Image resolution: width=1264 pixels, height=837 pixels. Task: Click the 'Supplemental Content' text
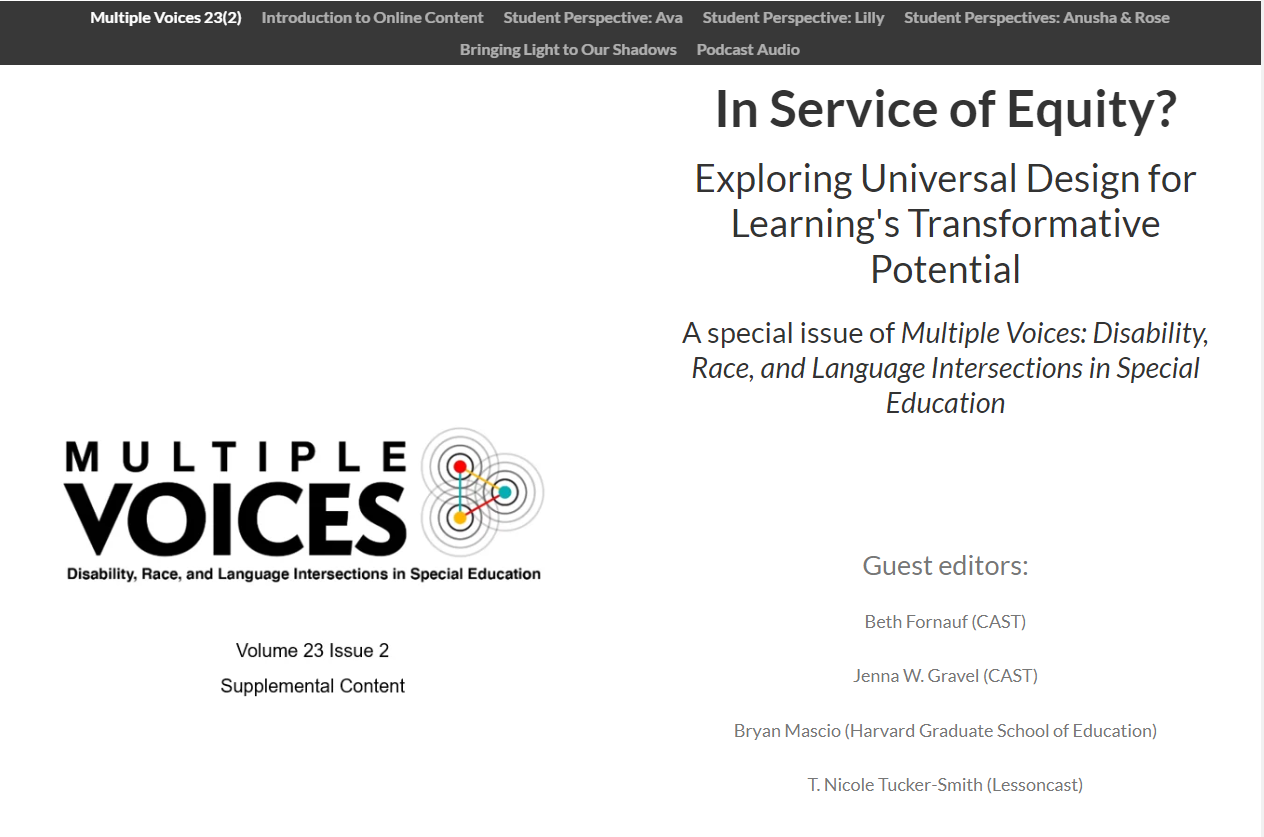click(x=313, y=686)
